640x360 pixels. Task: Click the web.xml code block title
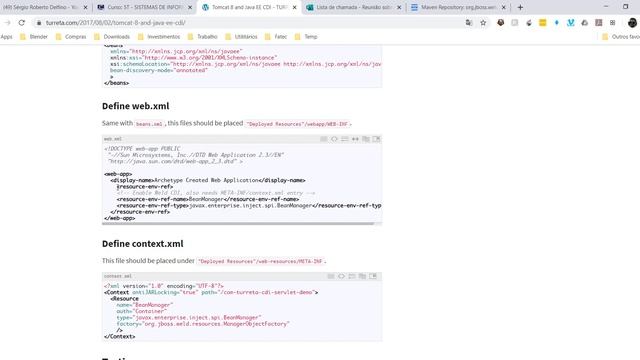click(113, 139)
